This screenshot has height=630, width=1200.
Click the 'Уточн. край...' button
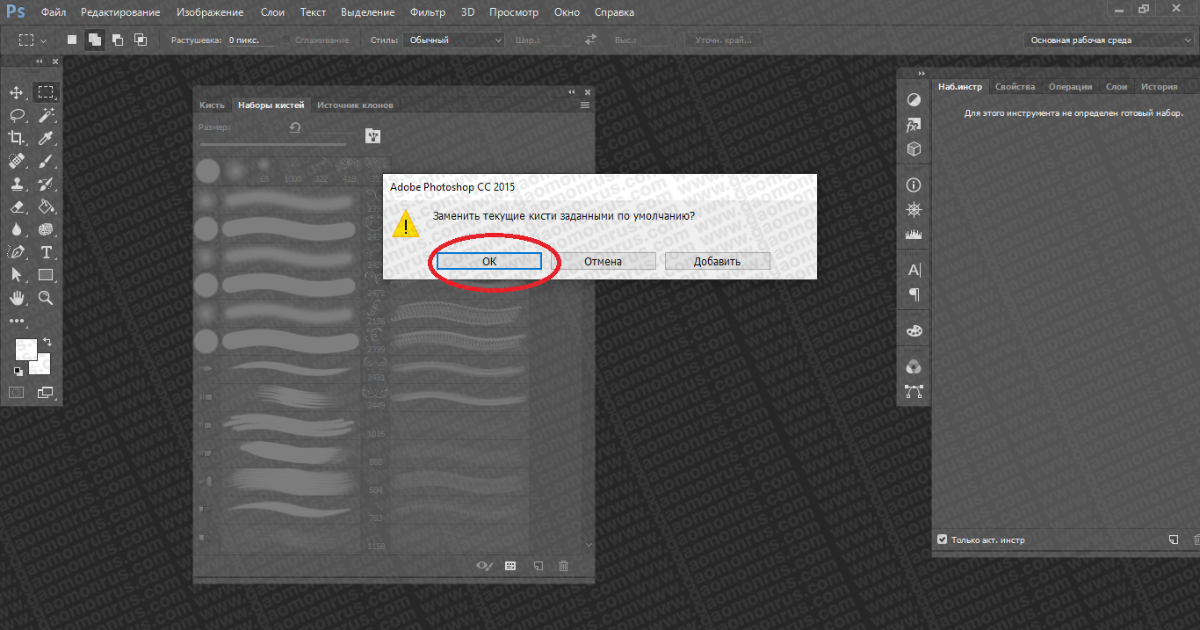[723, 40]
